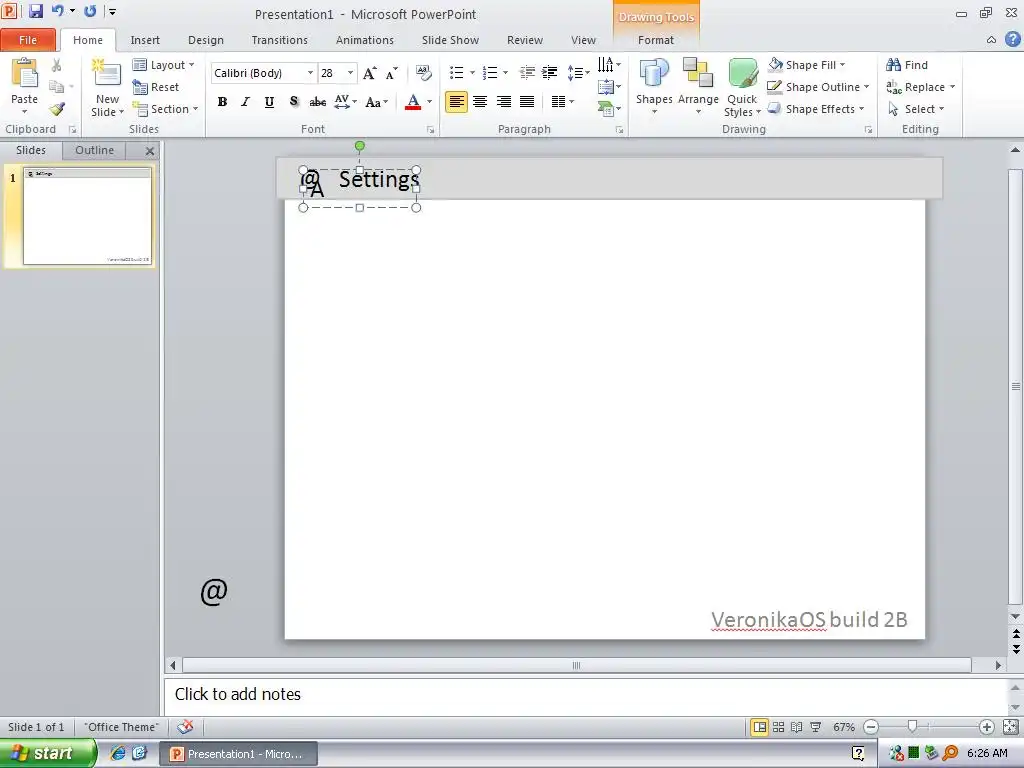The image size is (1024, 768).
Task: Fit slide to current window button
Action: (x=1010, y=727)
